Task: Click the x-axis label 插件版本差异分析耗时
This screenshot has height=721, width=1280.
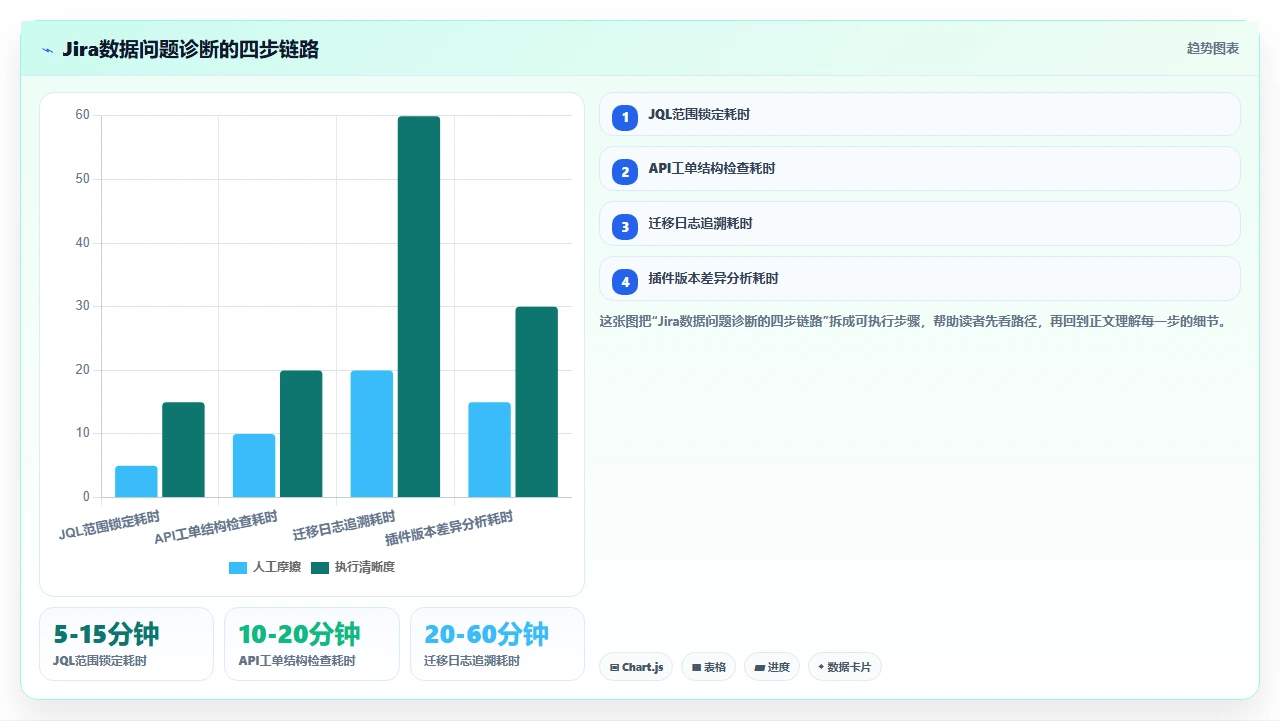Action: pos(449,528)
